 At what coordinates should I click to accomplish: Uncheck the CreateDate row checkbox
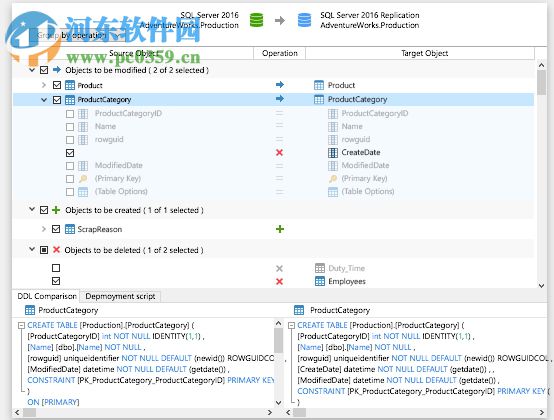[70, 153]
